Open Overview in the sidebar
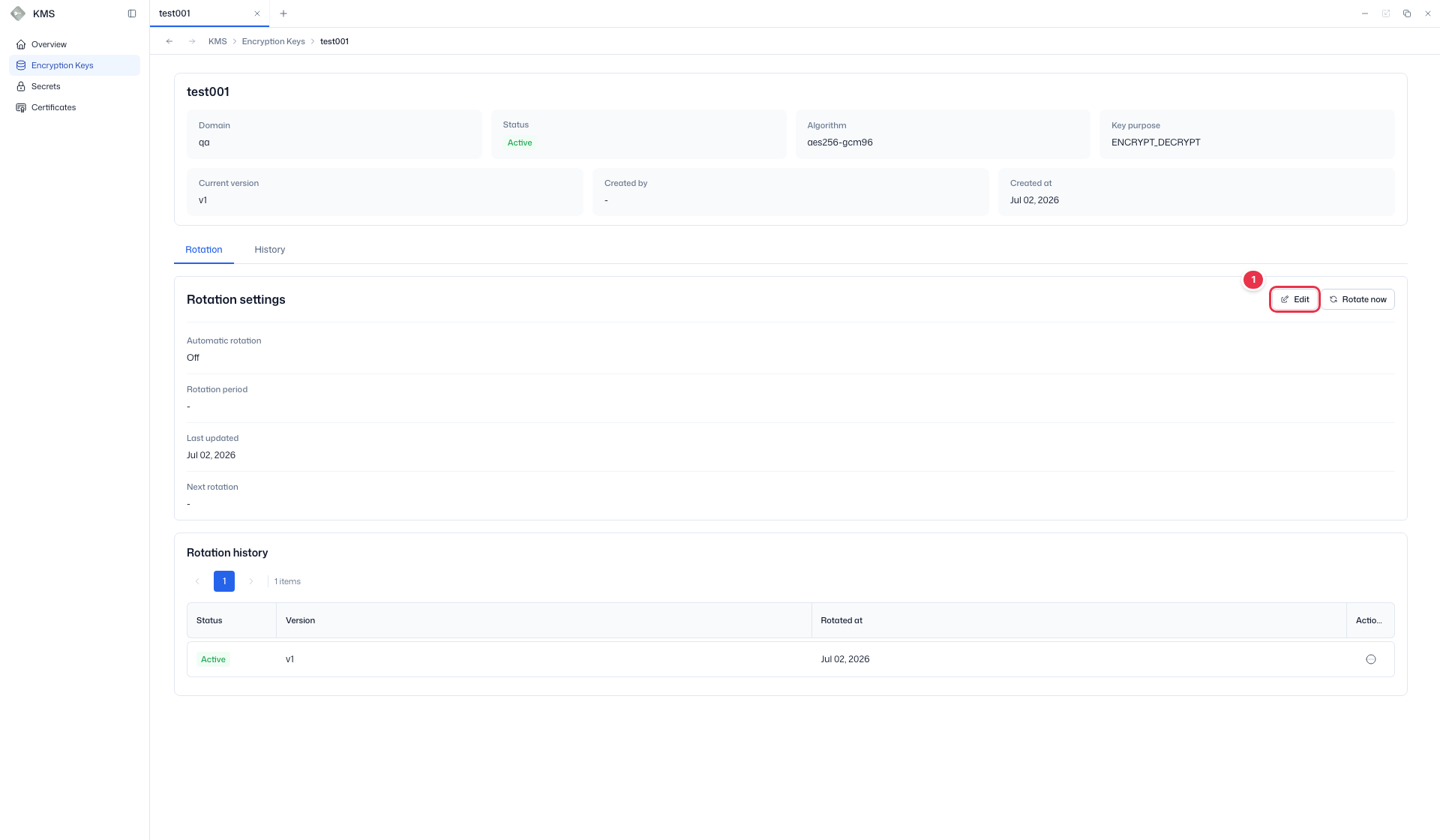 [x=74, y=44]
